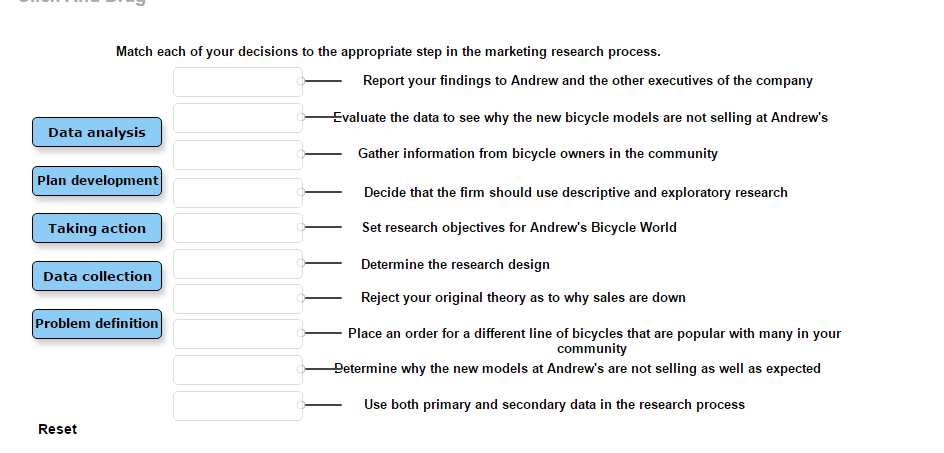Viewport: 944px width, 453px height.
Task: Click the box beside 'Set research objectives'
Action: pyautogui.click(x=237, y=228)
